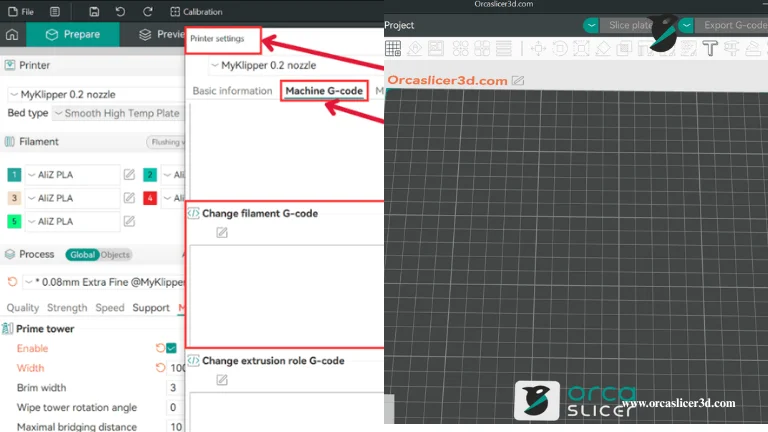Click the Export G-code button

(x=730, y=25)
